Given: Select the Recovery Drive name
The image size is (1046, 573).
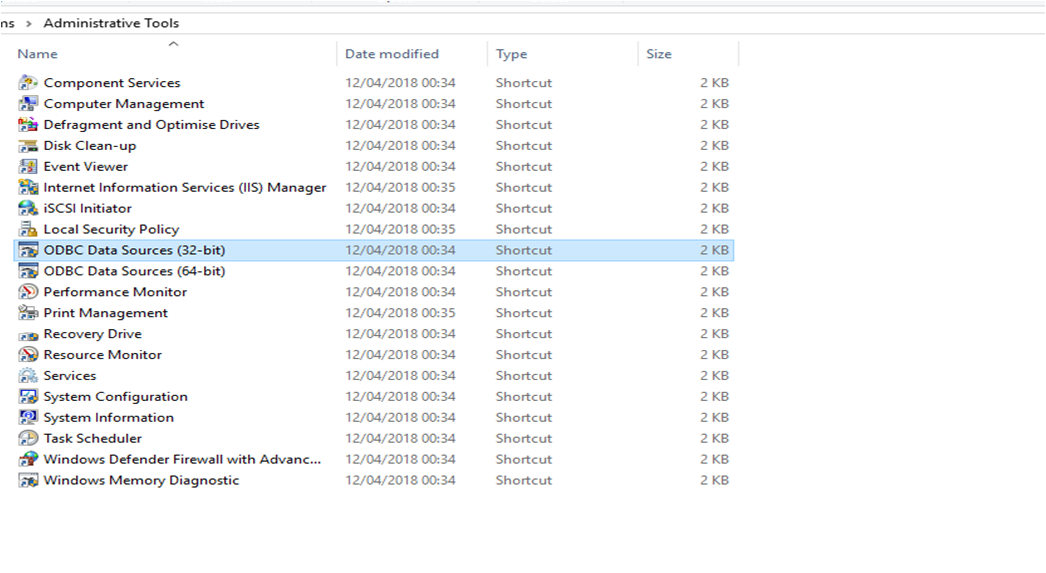Looking at the screenshot, I should click(93, 334).
